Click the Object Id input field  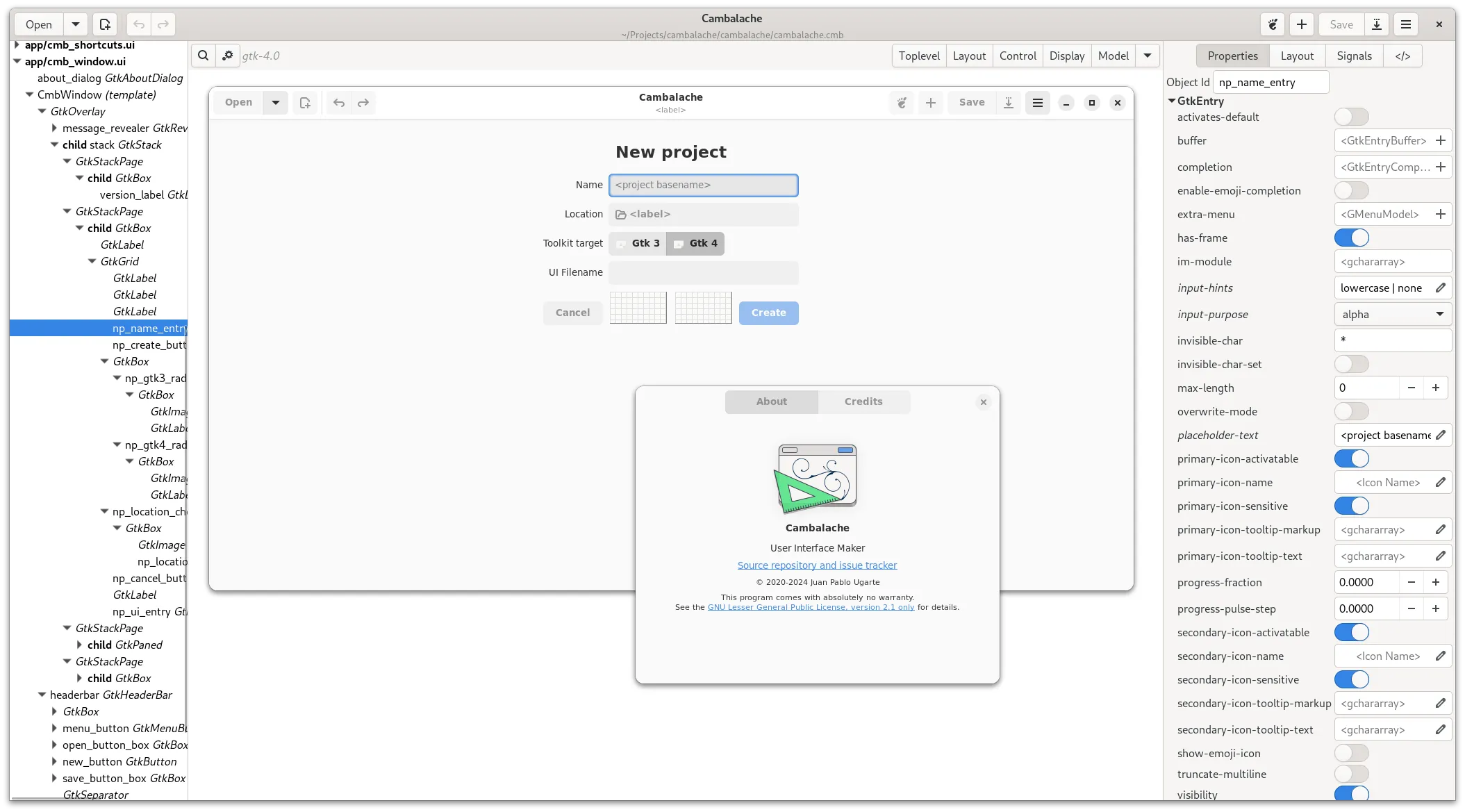click(x=1270, y=82)
